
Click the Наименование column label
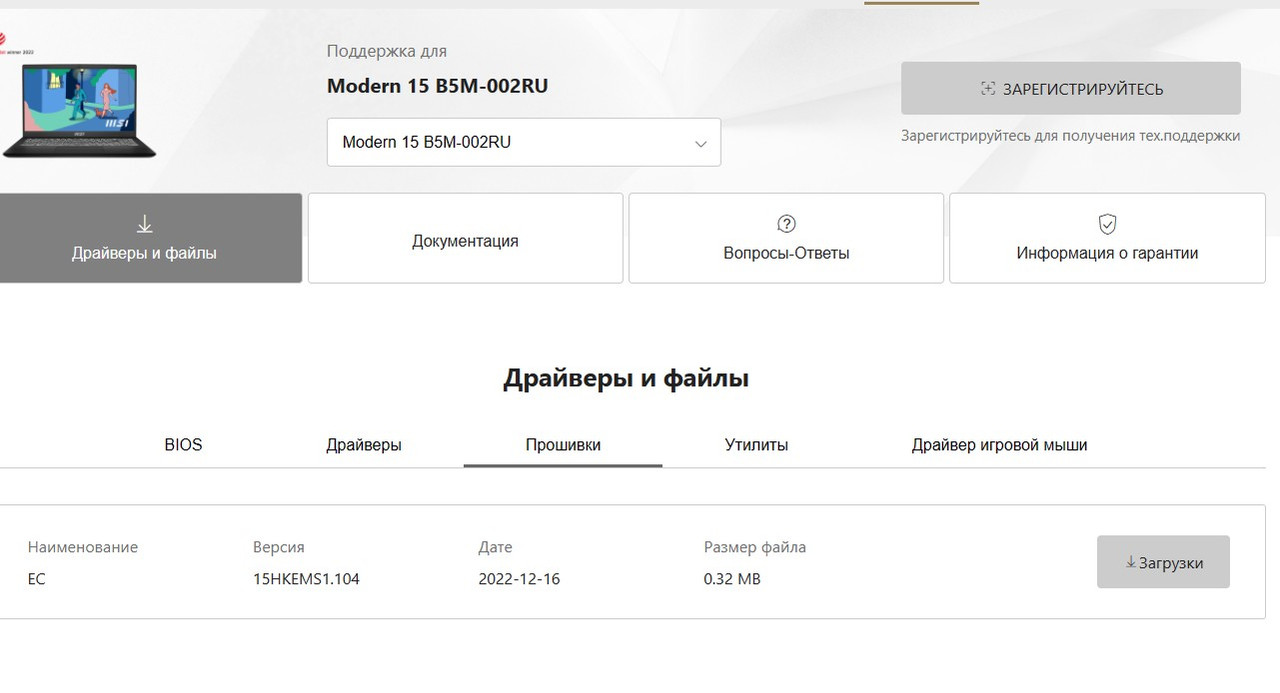[x=83, y=547]
